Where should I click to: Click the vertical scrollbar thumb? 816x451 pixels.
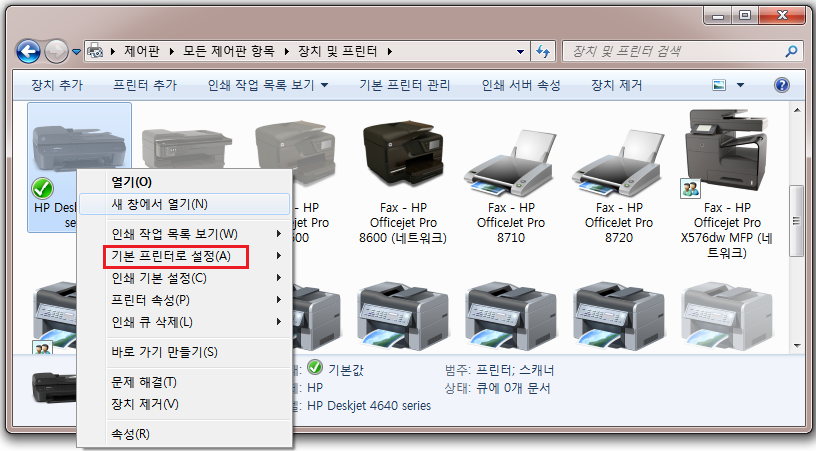click(796, 221)
